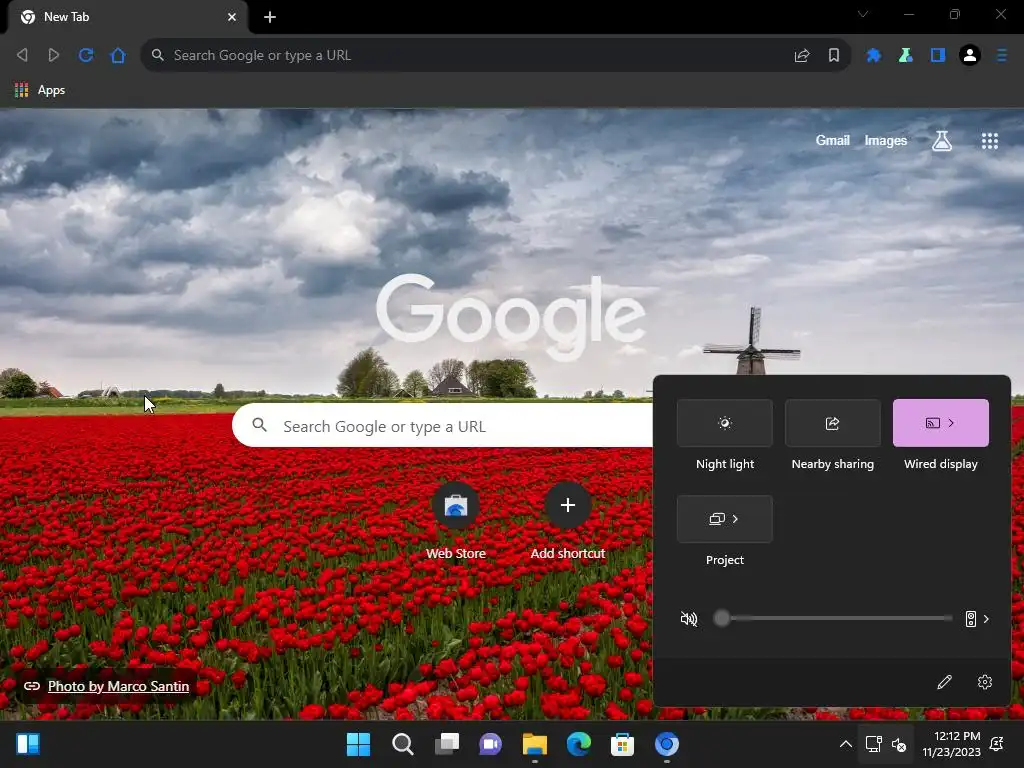This screenshot has height=768, width=1024.
Task: Bookmark this tab with the bookmark icon
Action: click(834, 56)
